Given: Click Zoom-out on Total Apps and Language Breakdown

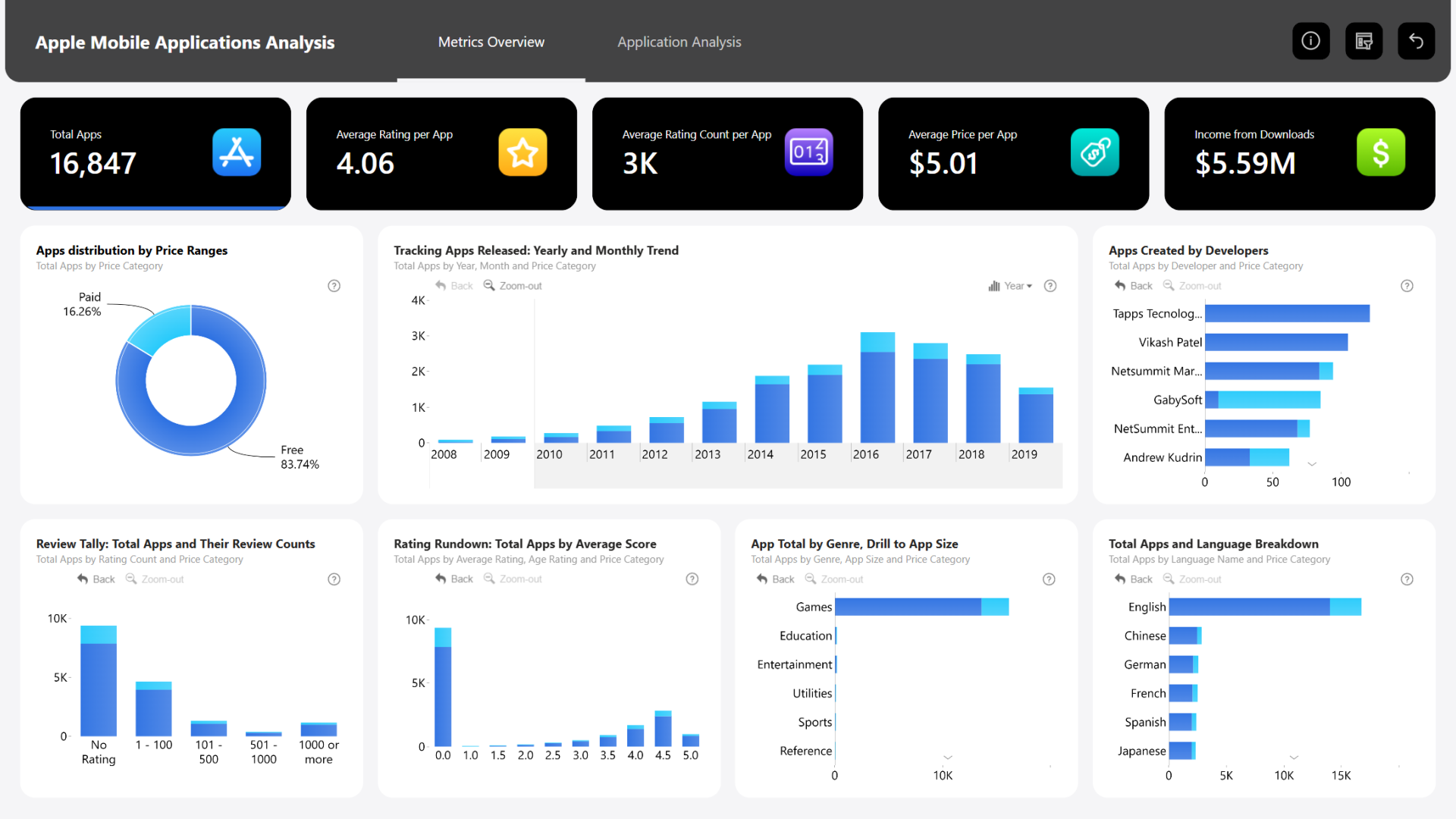Looking at the screenshot, I should click(x=1192, y=579).
